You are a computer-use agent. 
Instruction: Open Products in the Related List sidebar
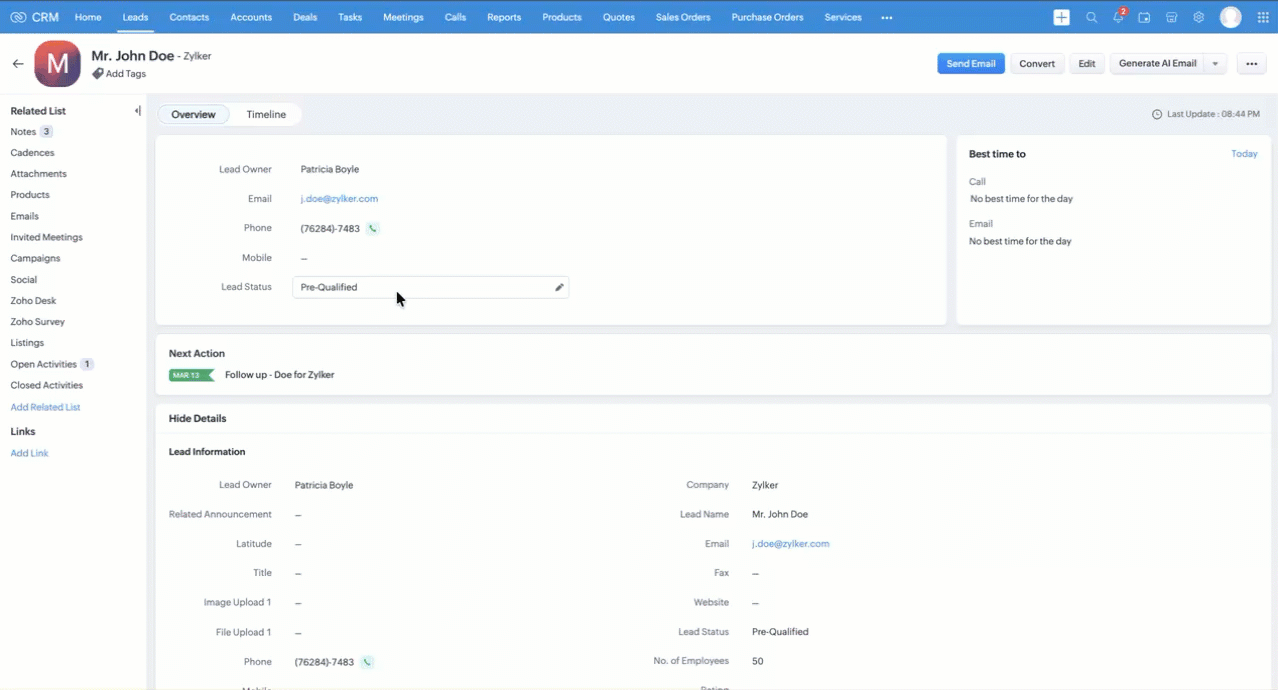(30, 195)
